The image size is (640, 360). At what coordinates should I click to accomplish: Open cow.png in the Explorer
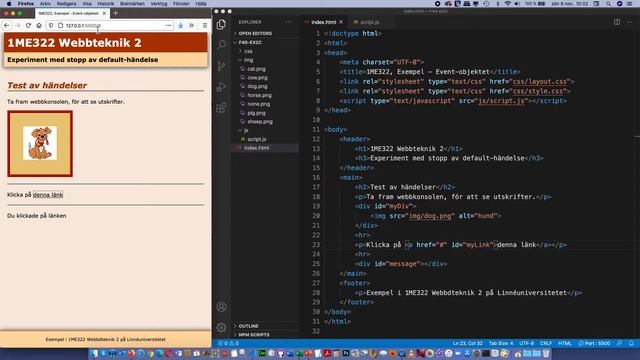point(265,78)
